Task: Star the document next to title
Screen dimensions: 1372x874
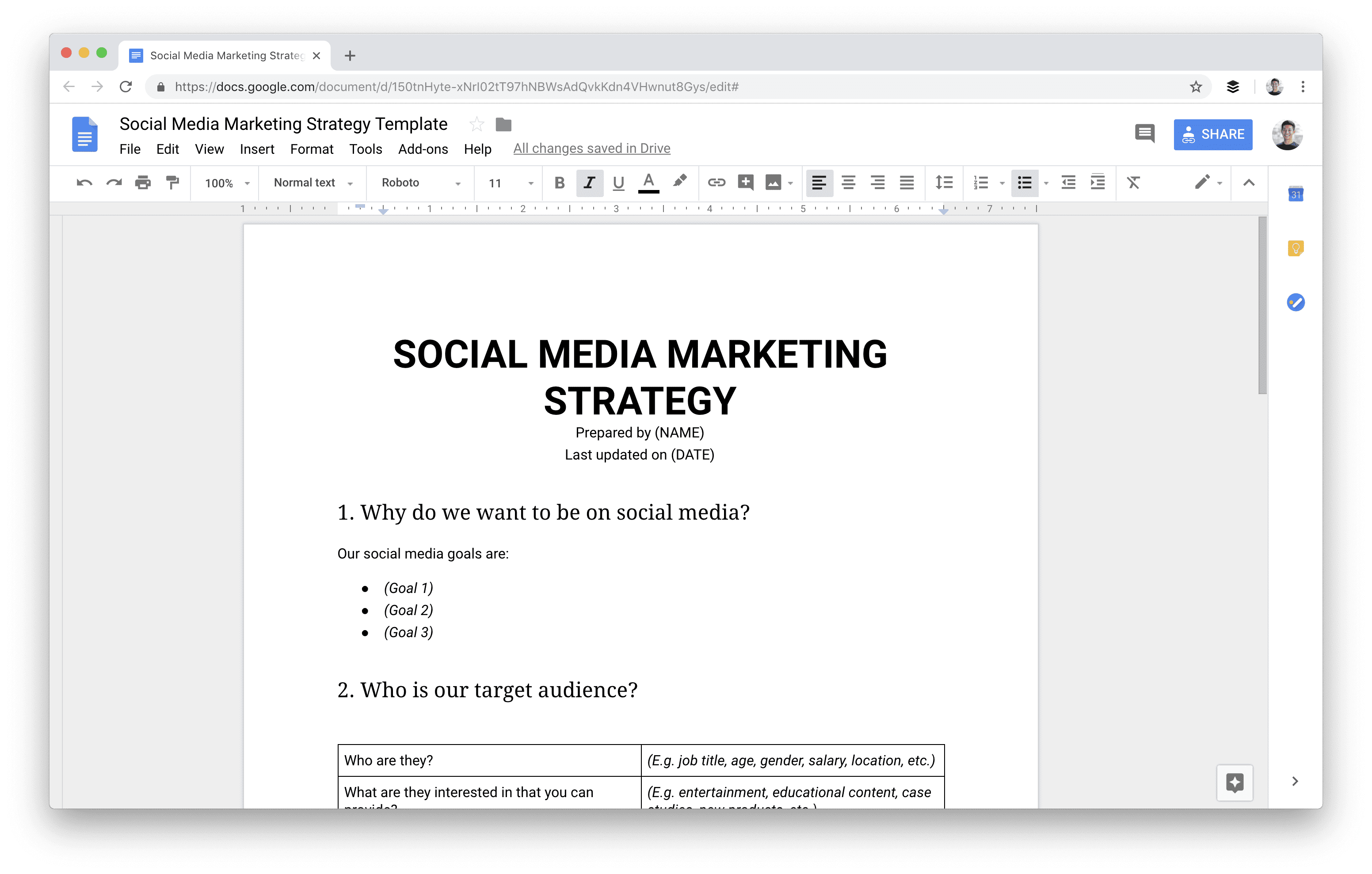Action: tap(477, 124)
